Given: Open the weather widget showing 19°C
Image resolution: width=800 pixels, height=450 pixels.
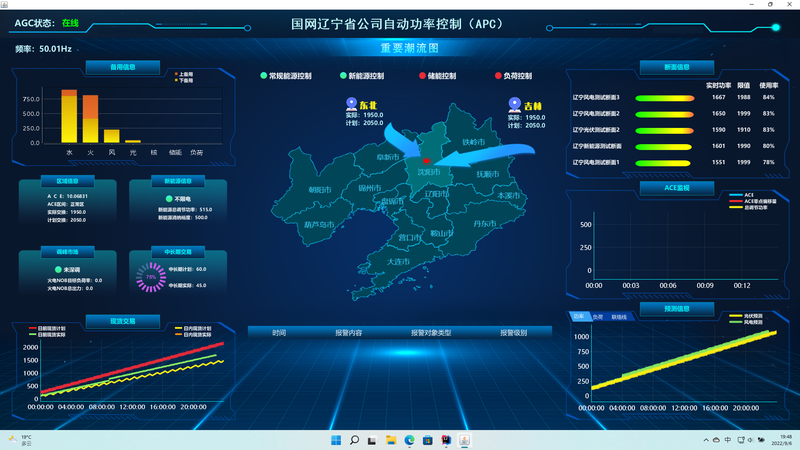Looking at the screenshot, I should 20,440.
